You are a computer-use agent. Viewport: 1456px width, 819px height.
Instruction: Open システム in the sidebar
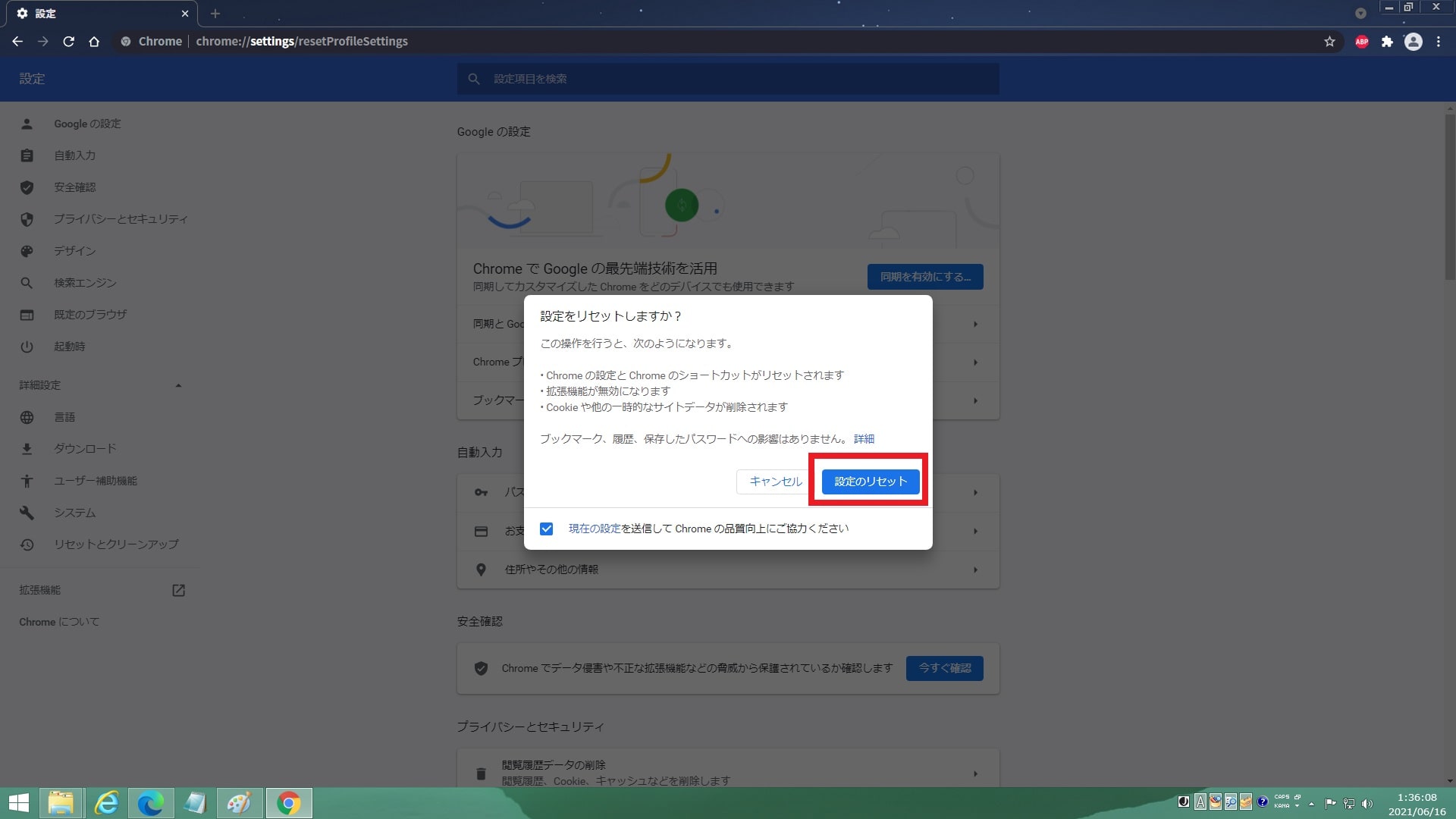[74, 513]
